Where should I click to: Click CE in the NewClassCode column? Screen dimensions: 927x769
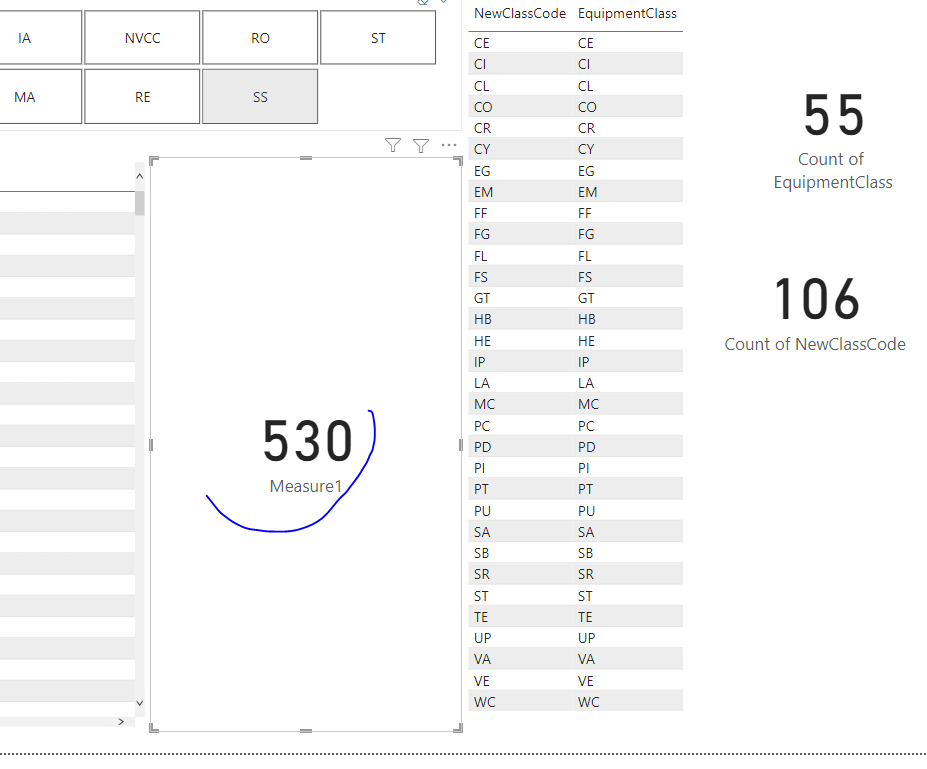click(481, 43)
